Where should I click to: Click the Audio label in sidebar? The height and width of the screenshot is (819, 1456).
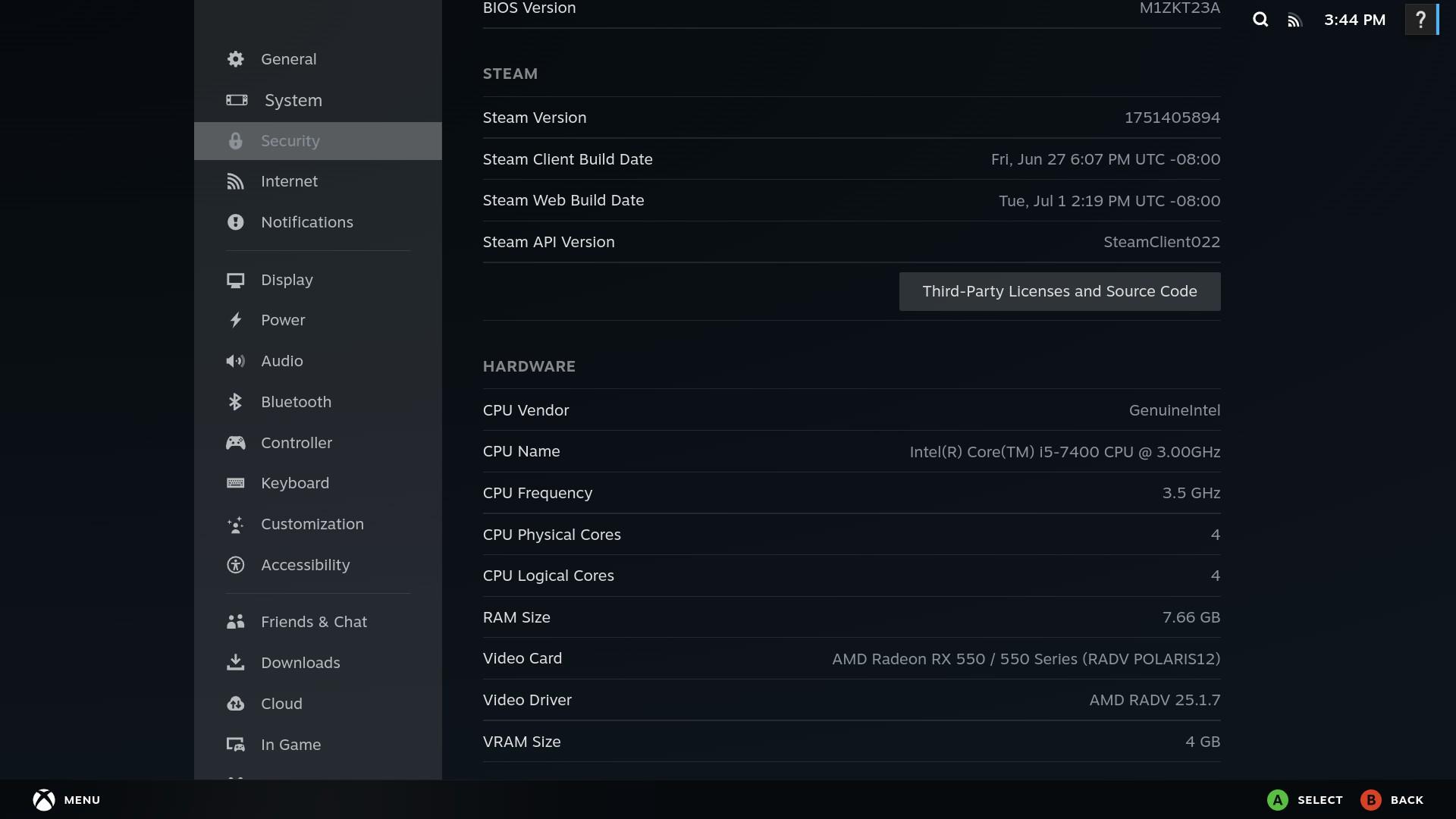pyautogui.click(x=281, y=361)
